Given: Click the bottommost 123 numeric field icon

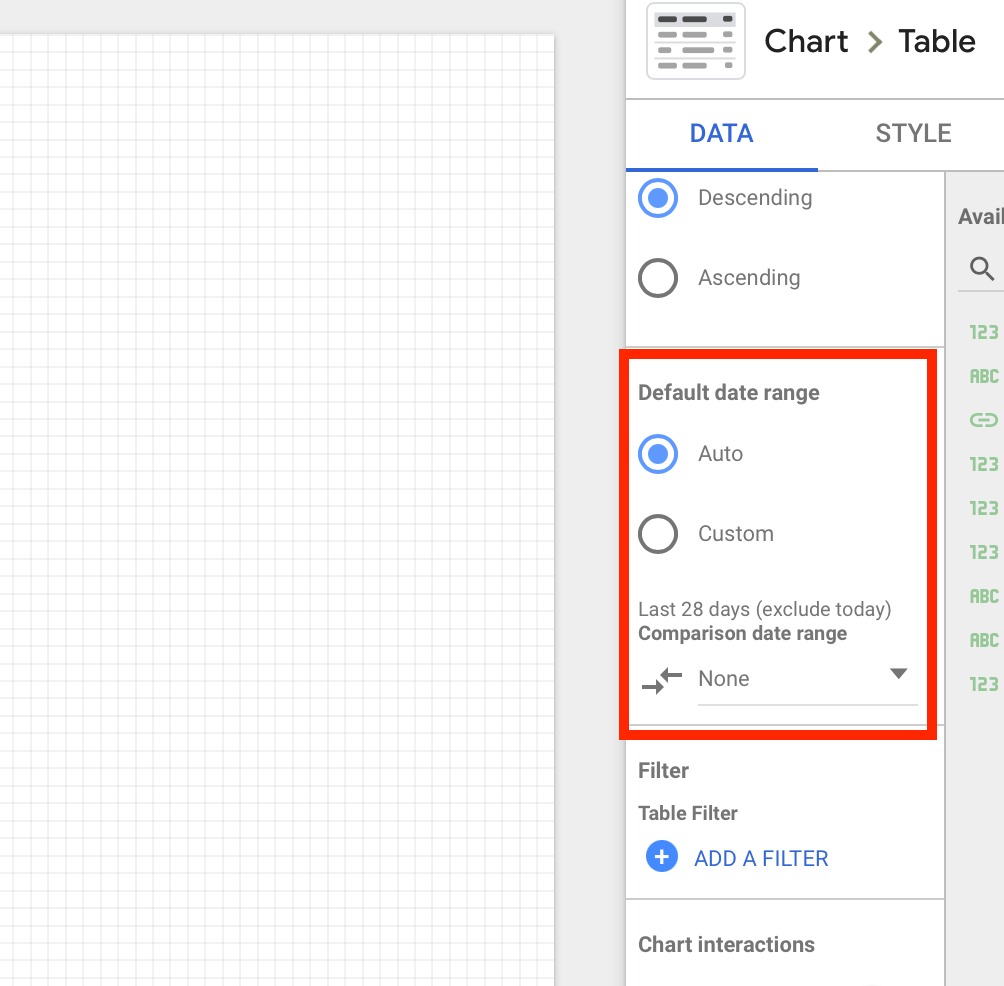Looking at the screenshot, I should coord(984,684).
